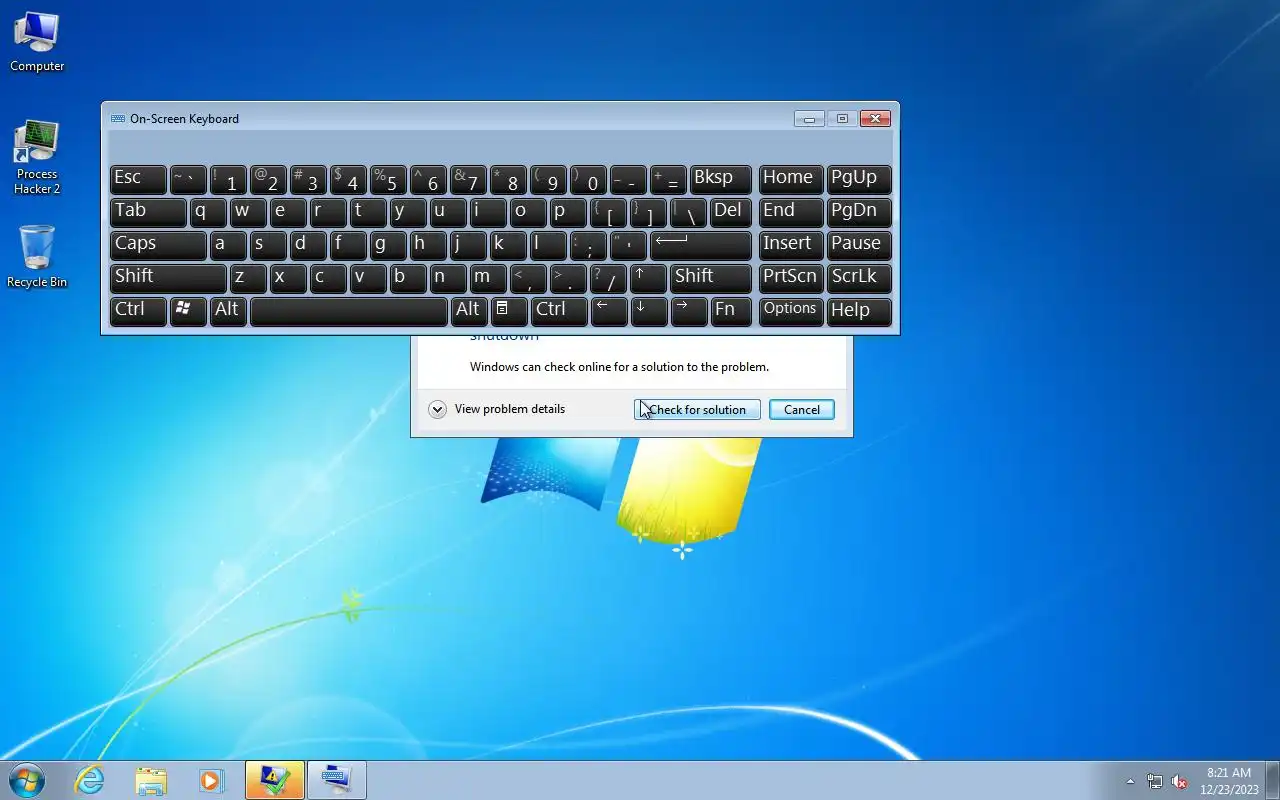The width and height of the screenshot is (1280, 800).
Task: Tap the PrtScn key
Action: click(x=791, y=278)
